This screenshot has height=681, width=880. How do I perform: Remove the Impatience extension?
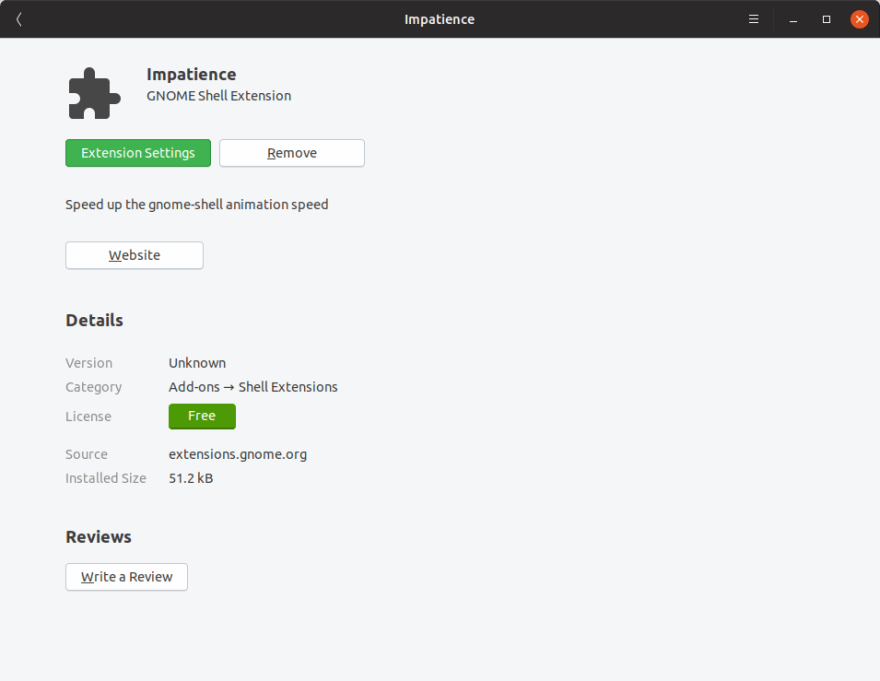click(x=292, y=153)
